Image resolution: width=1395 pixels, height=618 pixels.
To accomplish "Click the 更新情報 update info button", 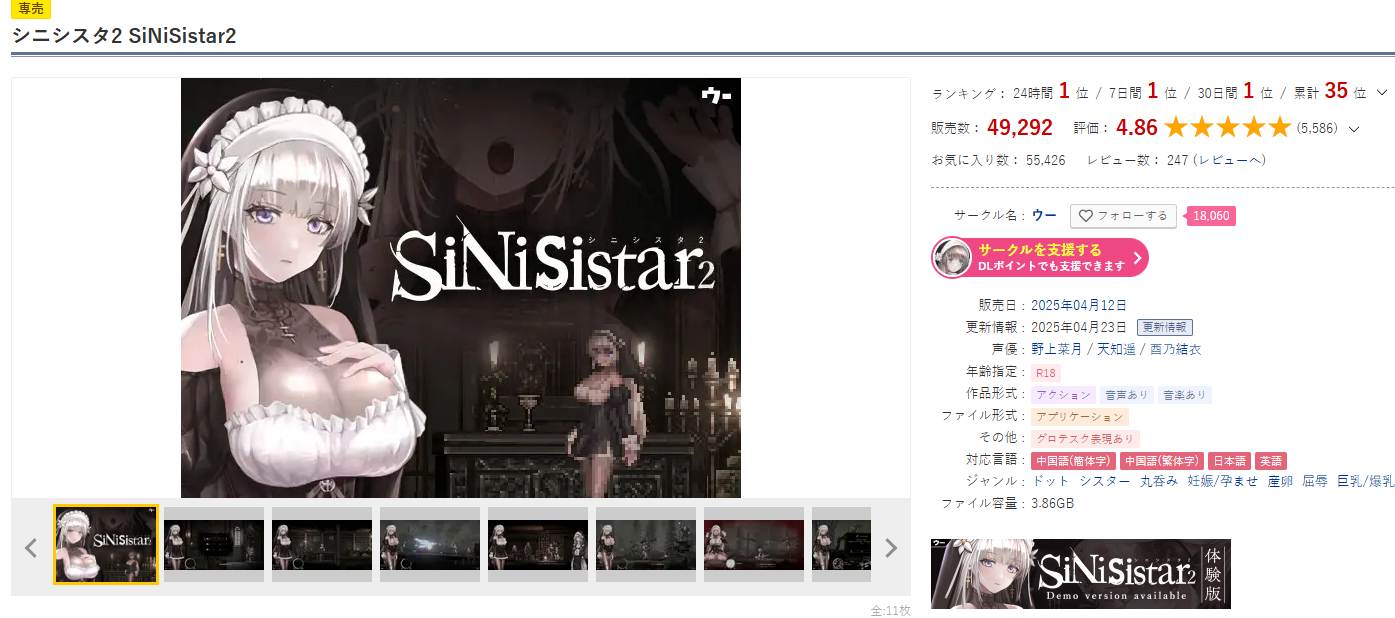I will 1165,327.
